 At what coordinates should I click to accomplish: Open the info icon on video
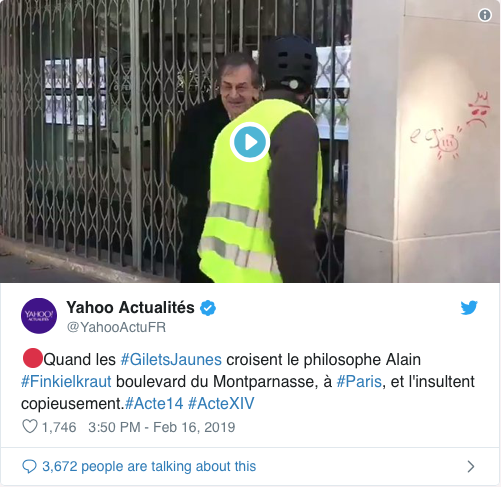point(485,15)
